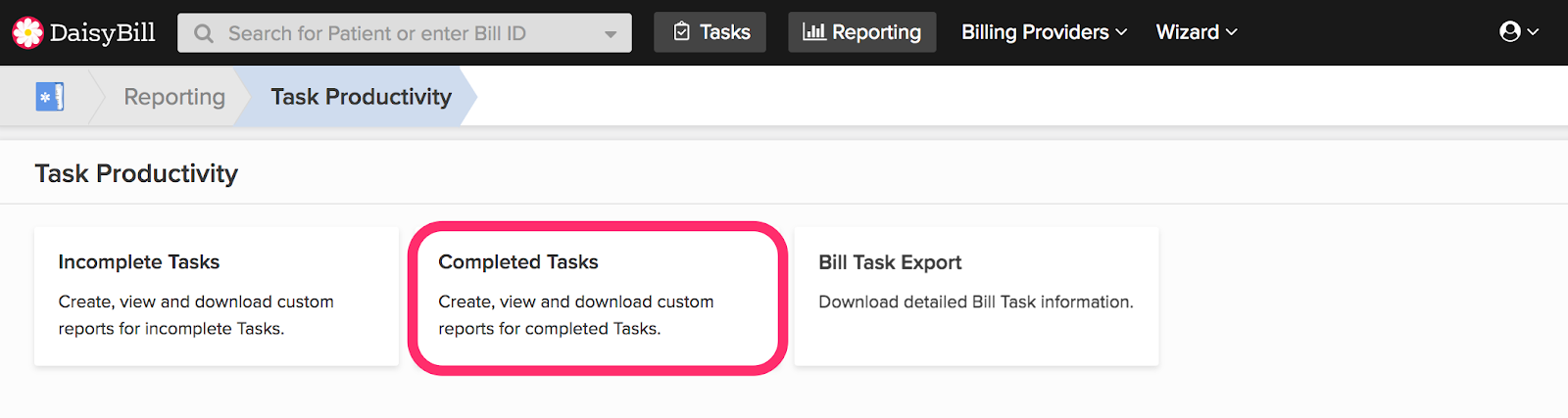
Task: Open the user account avatar icon
Action: pos(1510,32)
